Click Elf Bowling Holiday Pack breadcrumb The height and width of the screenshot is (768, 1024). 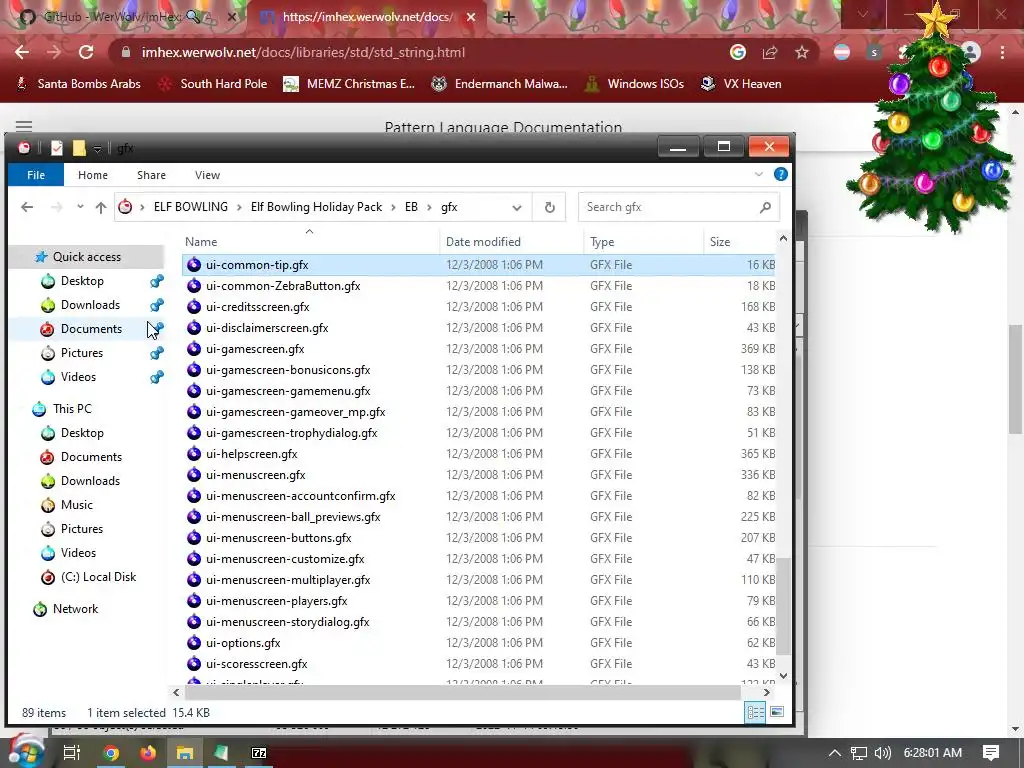[316, 207]
